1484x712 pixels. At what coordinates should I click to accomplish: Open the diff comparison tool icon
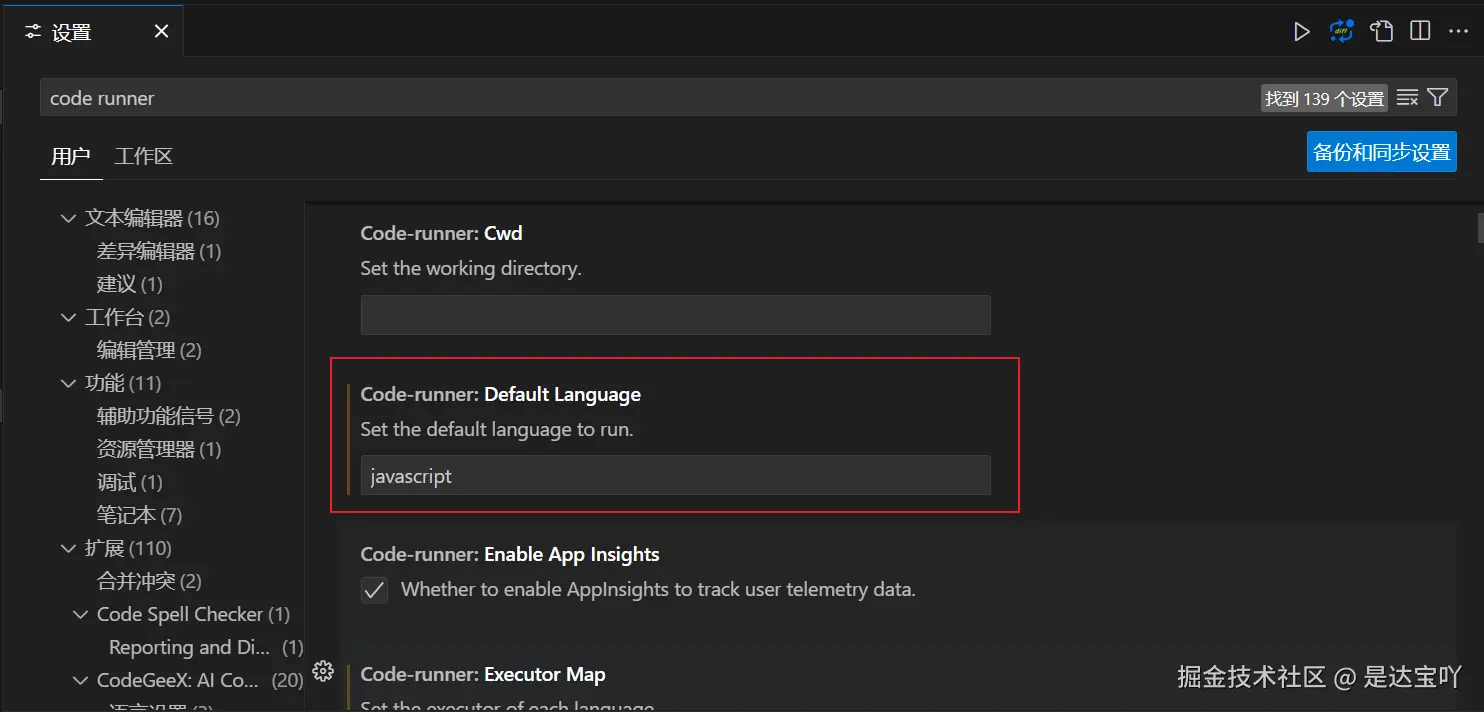click(x=1341, y=31)
